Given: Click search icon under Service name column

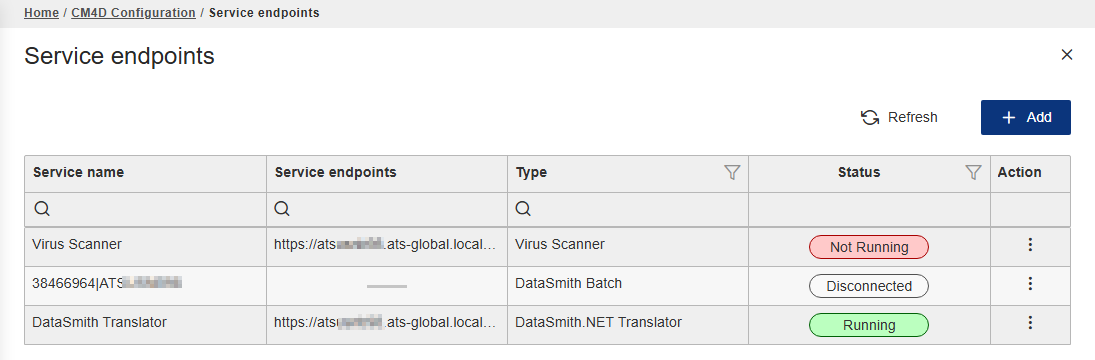Looking at the screenshot, I should coord(41,209).
